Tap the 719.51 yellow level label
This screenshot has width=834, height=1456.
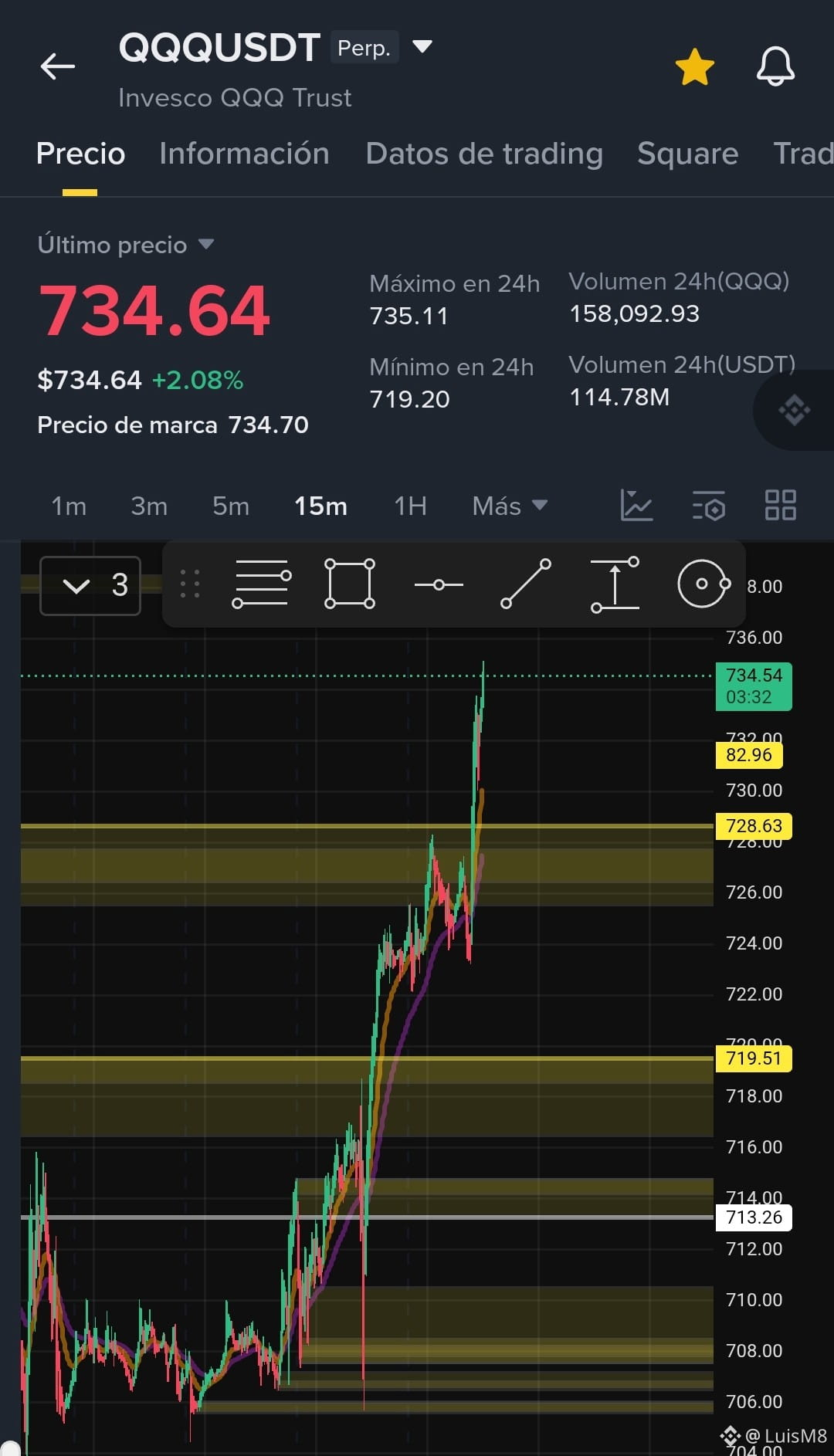pos(754,1058)
